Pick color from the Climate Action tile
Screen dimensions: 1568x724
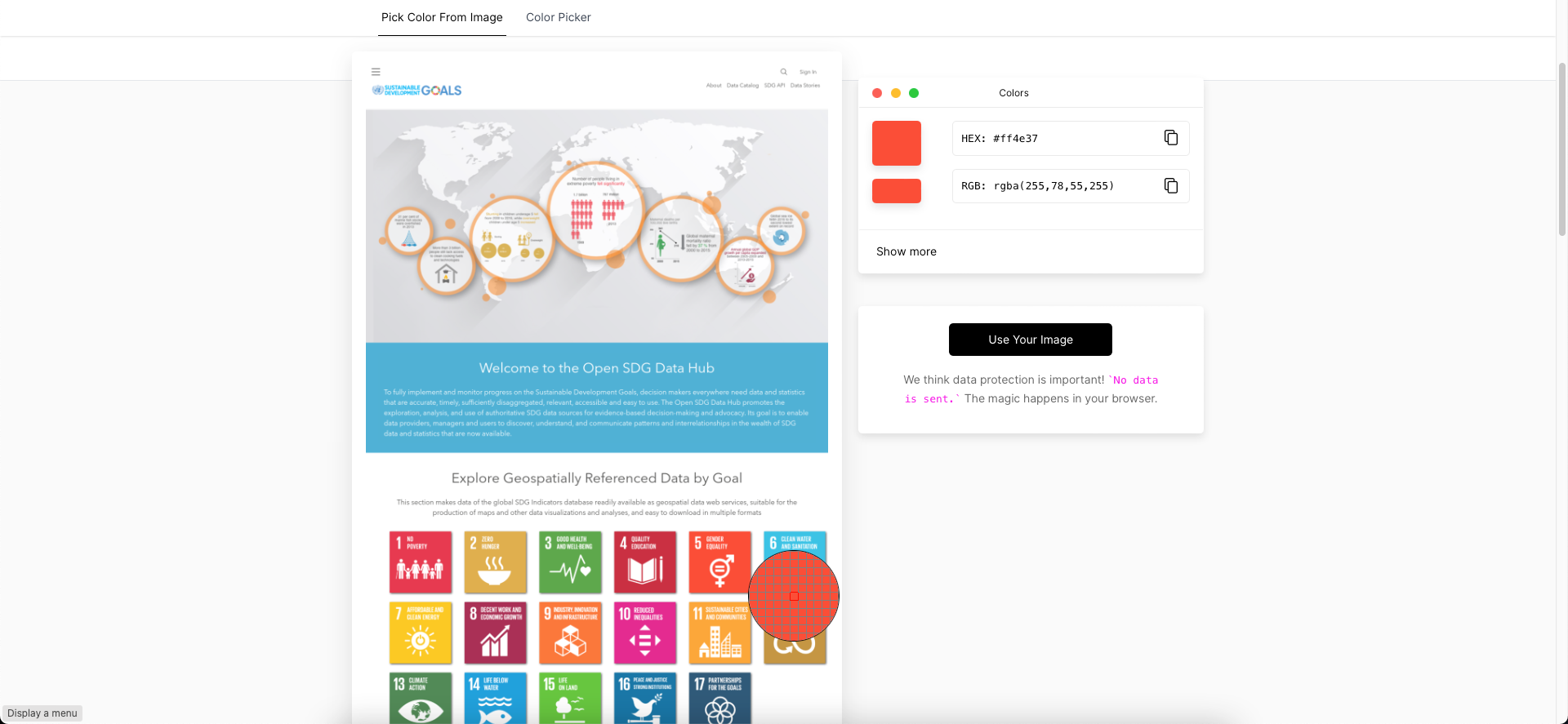click(x=421, y=698)
